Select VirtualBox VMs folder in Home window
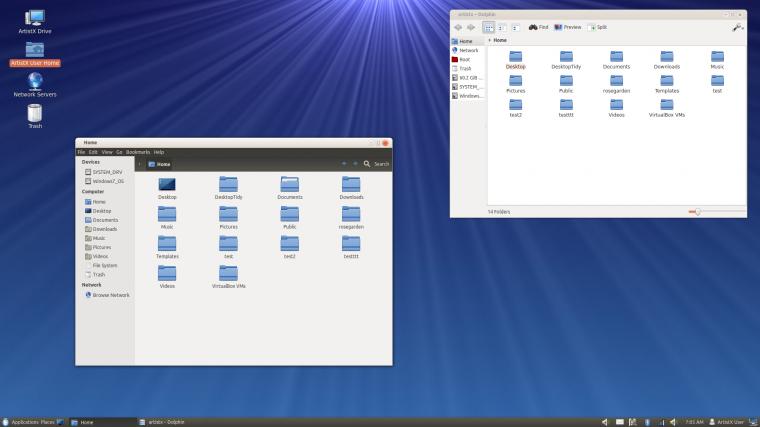 [x=228, y=277]
